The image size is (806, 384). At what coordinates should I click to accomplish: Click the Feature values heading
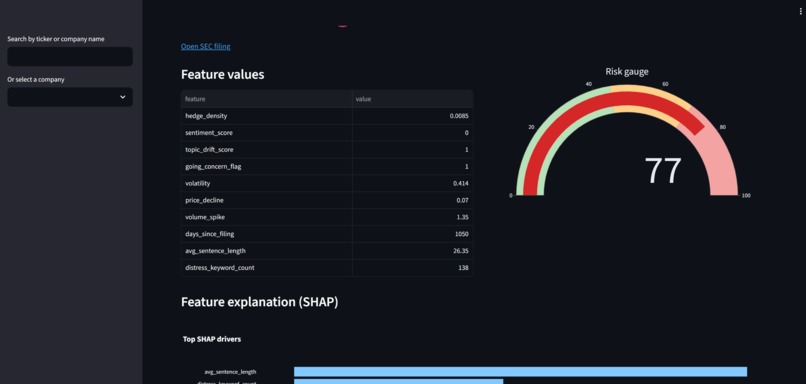[223, 75]
